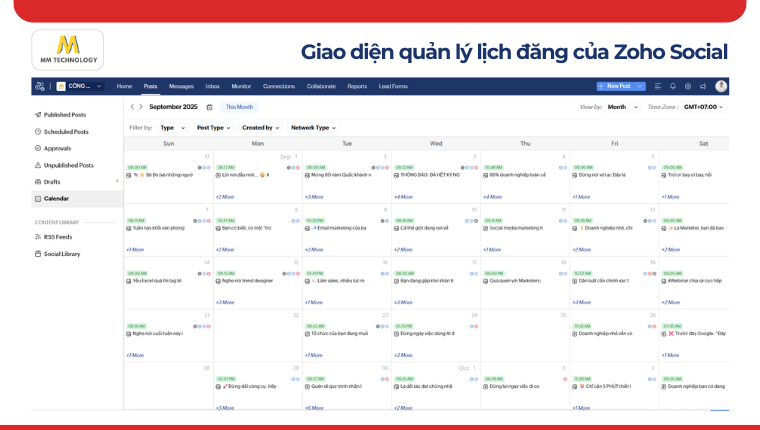Screen dimensions: 760x430
Task: Open the brand switcher dropdown CÔNG...
Action: pos(79,86)
